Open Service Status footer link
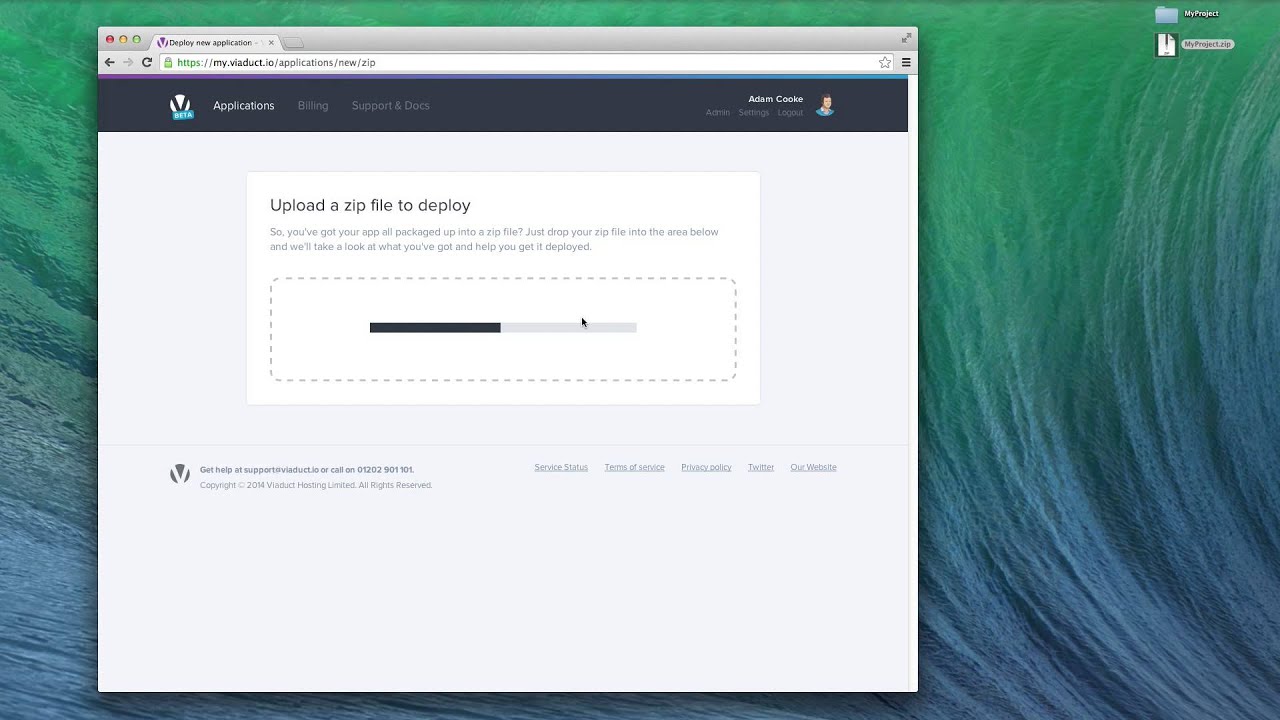Image resolution: width=1280 pixels, height=720 pixels. click(561, 467)
